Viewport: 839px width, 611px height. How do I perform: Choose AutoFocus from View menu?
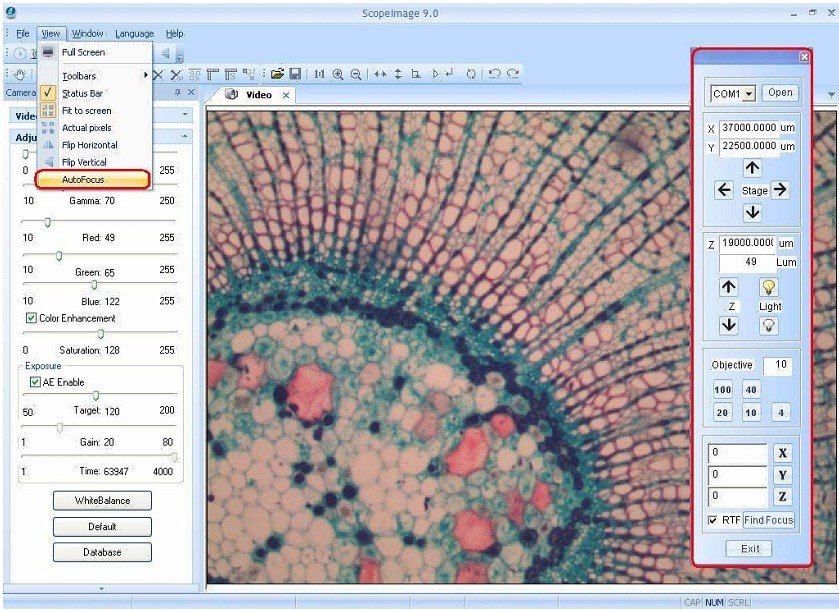coord(93,179)
